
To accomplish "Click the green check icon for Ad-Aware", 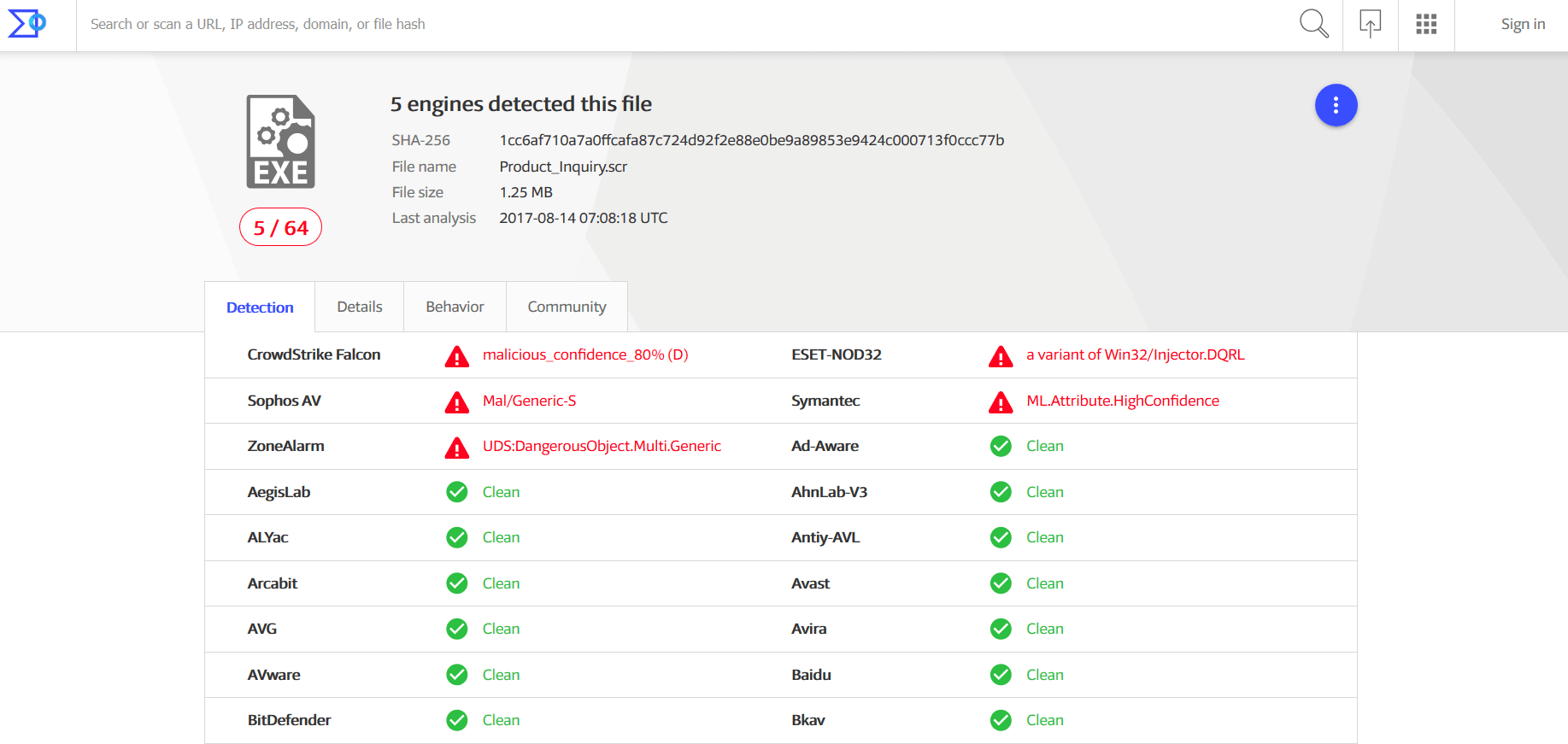I will pyautogui.click(x=1001, y=446).
